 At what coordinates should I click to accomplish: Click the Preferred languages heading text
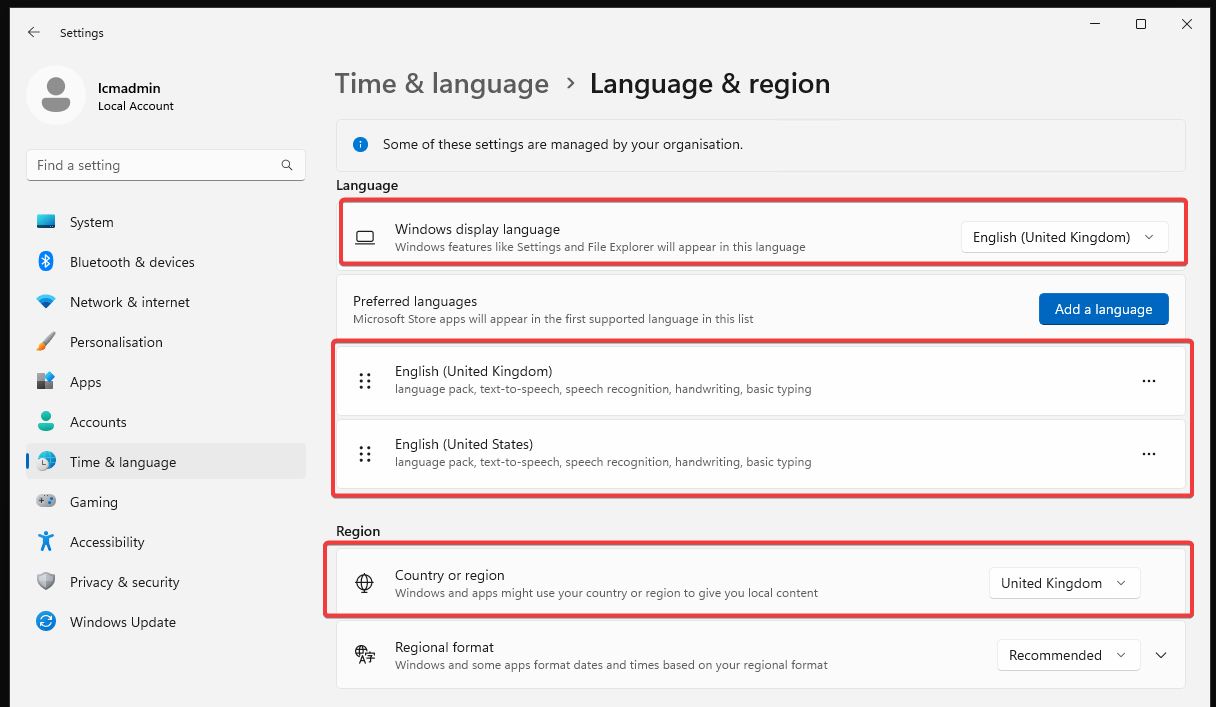tap(415, 301)
